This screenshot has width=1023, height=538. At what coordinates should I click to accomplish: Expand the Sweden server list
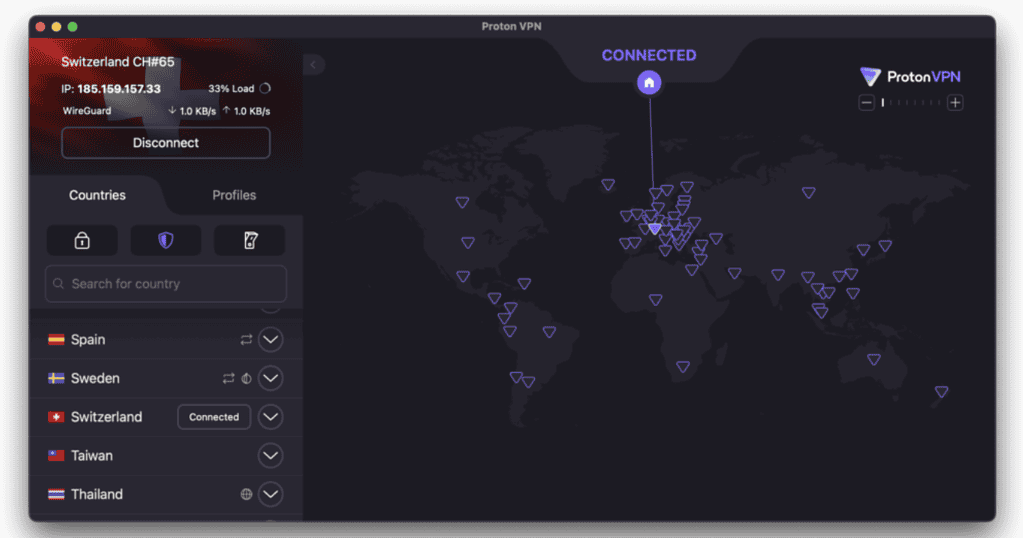click(270, 379)
